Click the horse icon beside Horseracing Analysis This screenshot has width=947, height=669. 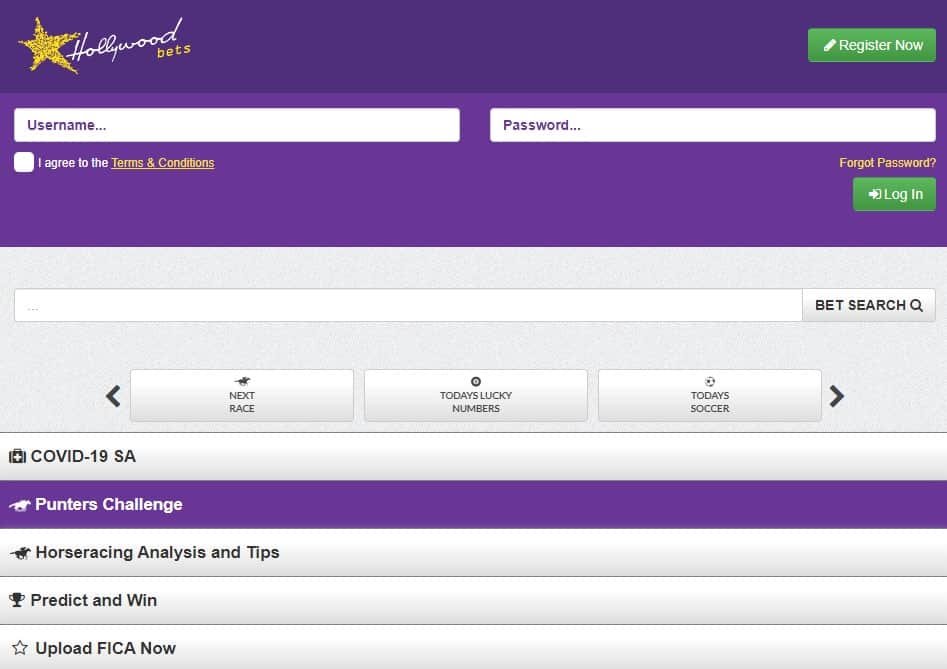[x=19, y=553]
